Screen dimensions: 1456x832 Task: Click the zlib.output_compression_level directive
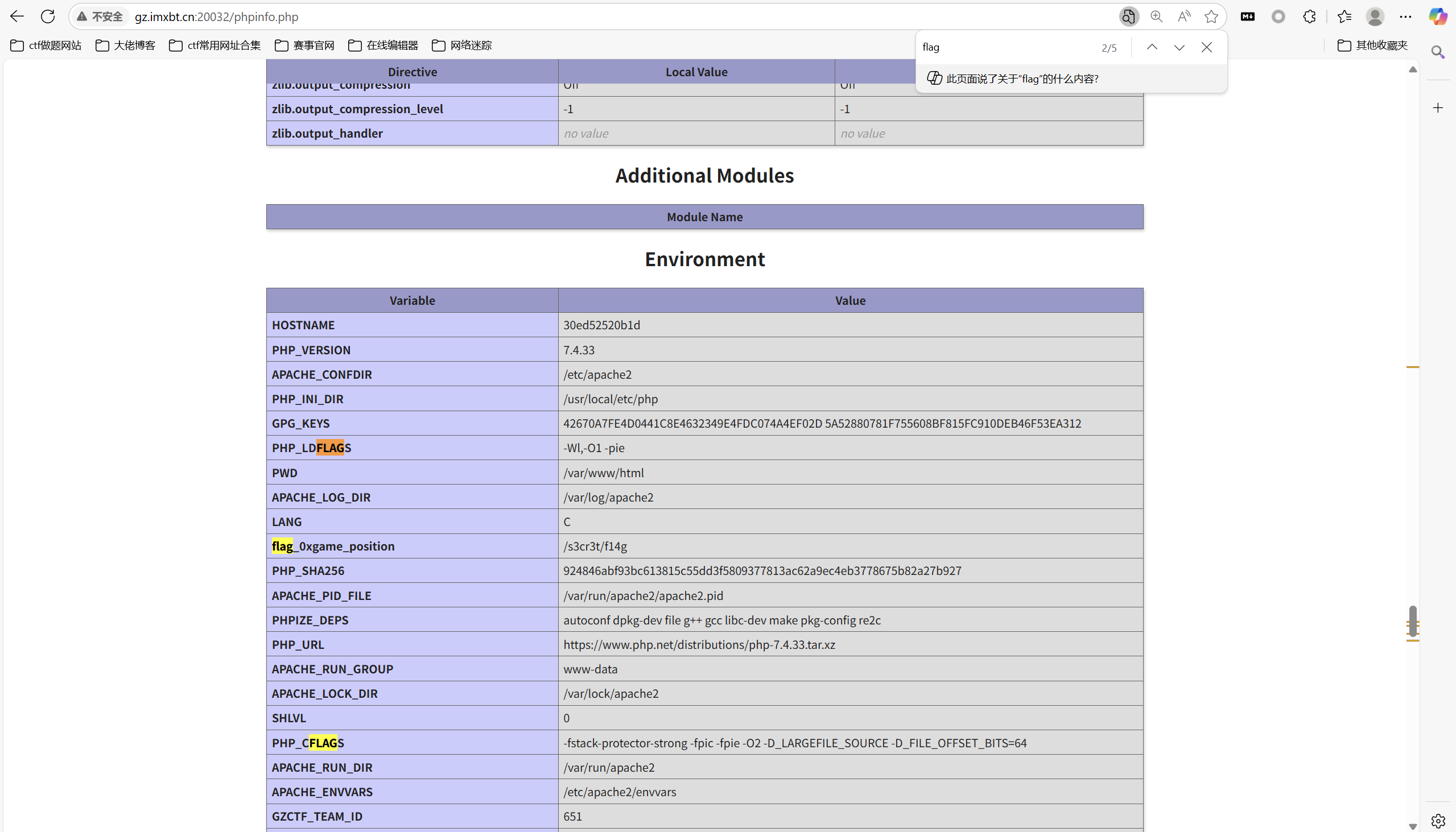[357, 109]
